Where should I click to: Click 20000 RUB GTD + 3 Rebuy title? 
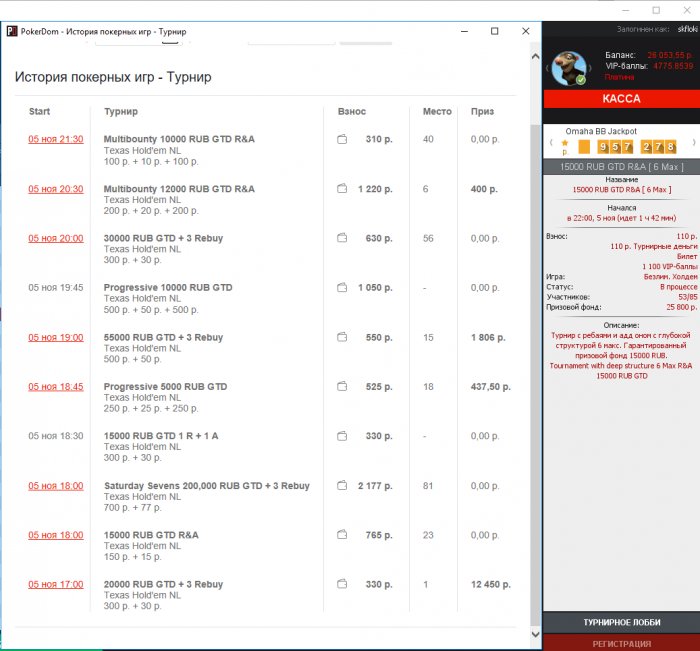[163, 584]
